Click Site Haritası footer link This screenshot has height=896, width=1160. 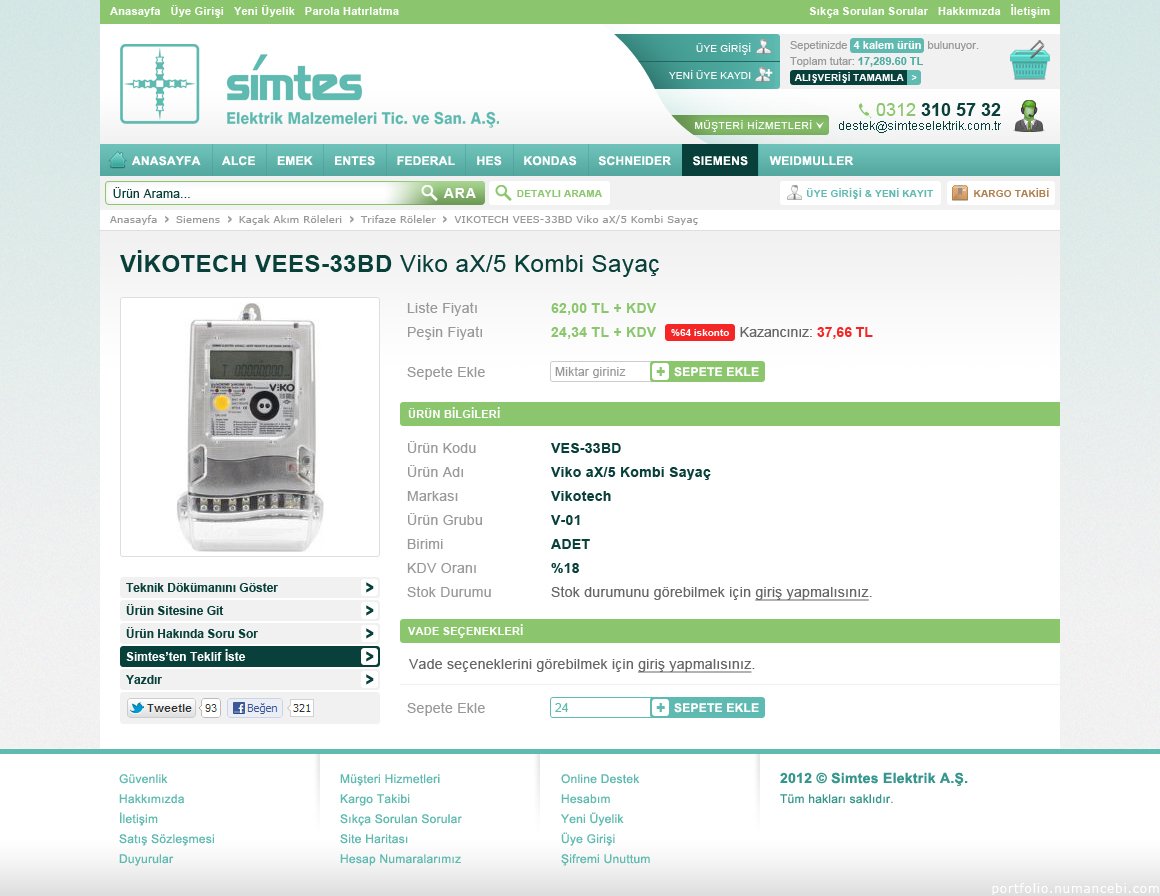click(374, 839)
